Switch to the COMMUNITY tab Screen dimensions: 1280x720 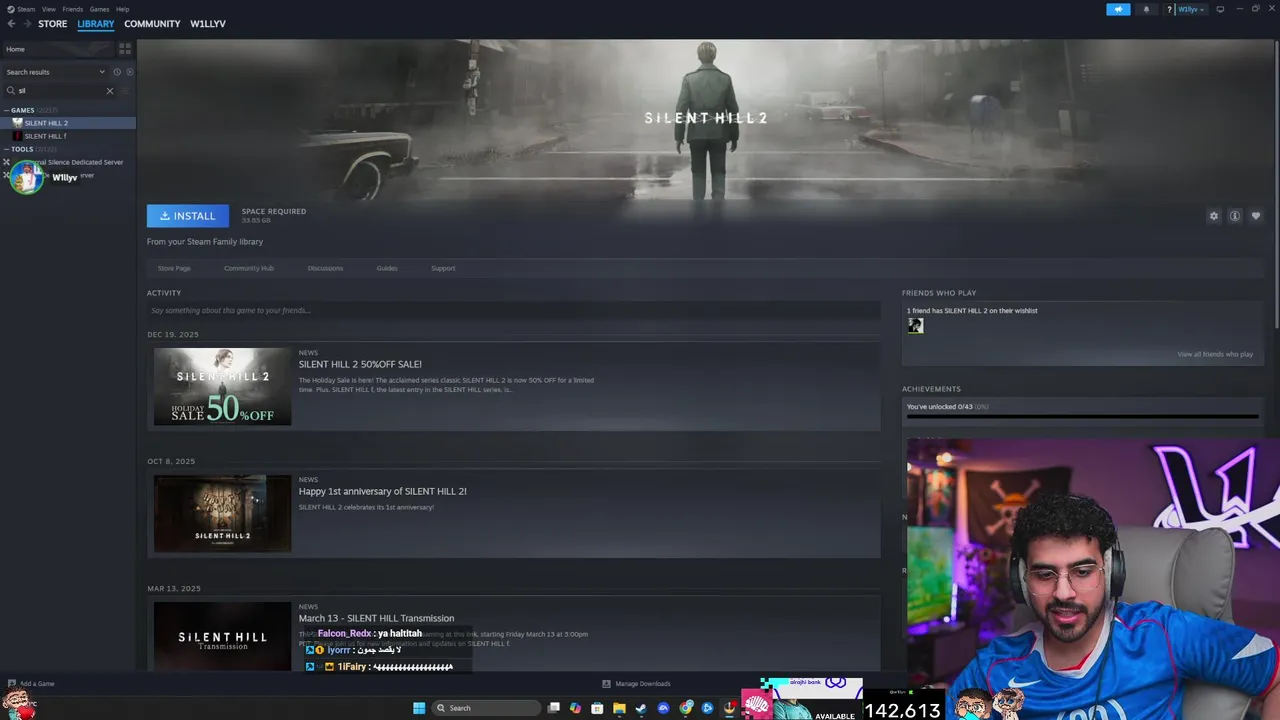(x=152, y=24)
